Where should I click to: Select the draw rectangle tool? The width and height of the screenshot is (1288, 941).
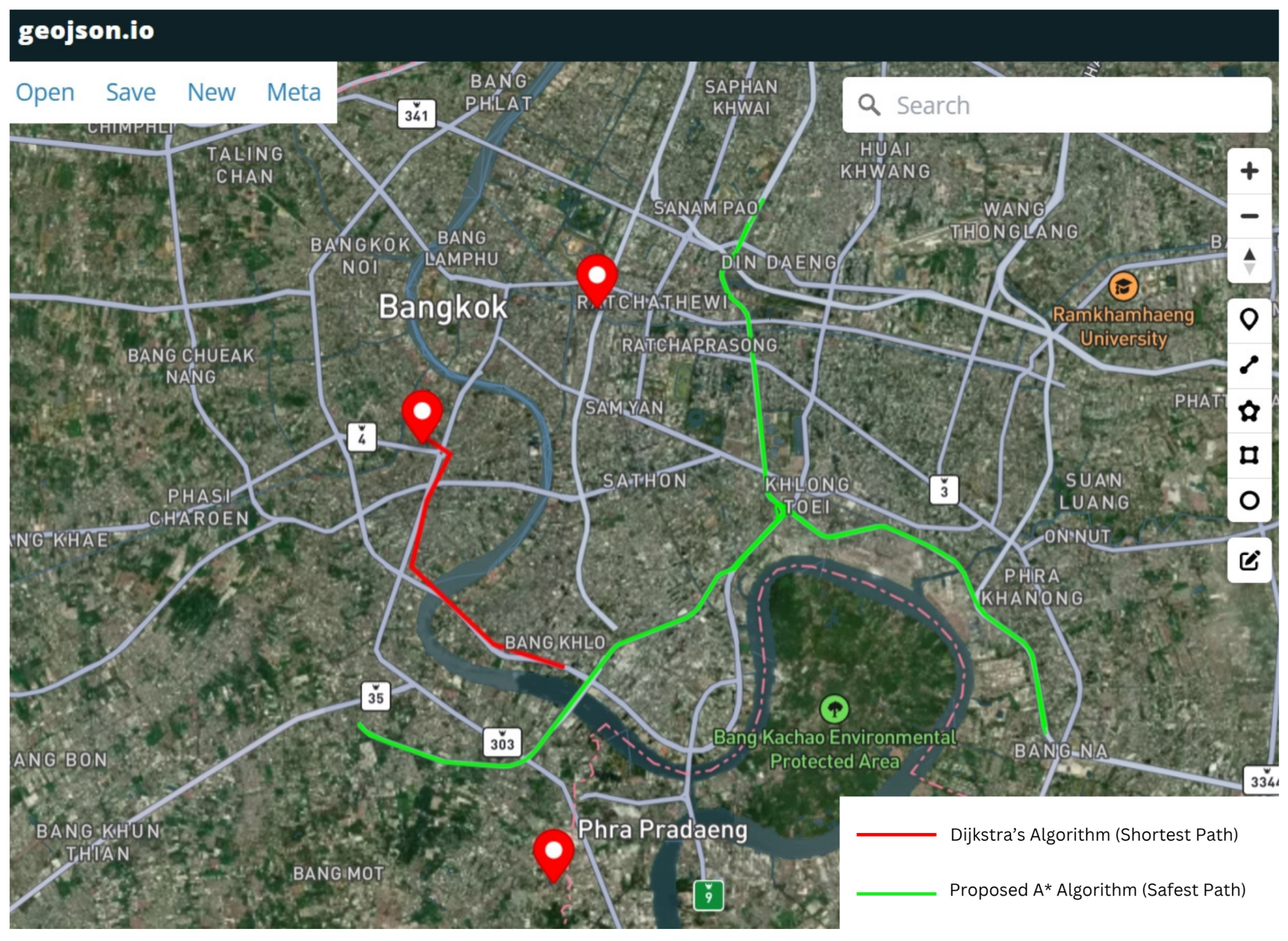(1249, 456)
